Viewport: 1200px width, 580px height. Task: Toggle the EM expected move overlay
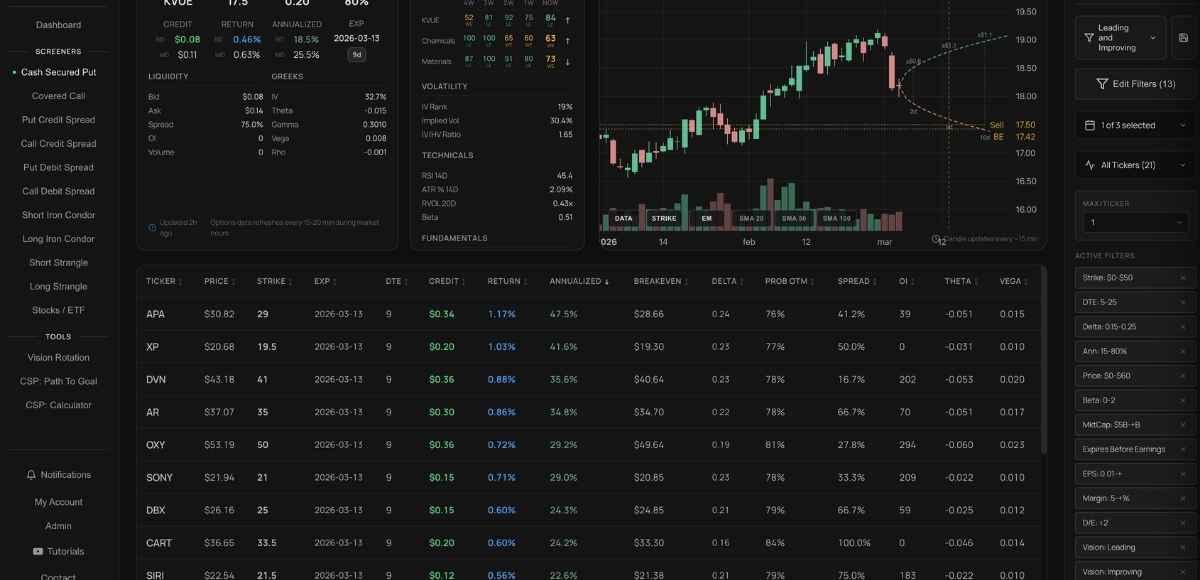706,218
